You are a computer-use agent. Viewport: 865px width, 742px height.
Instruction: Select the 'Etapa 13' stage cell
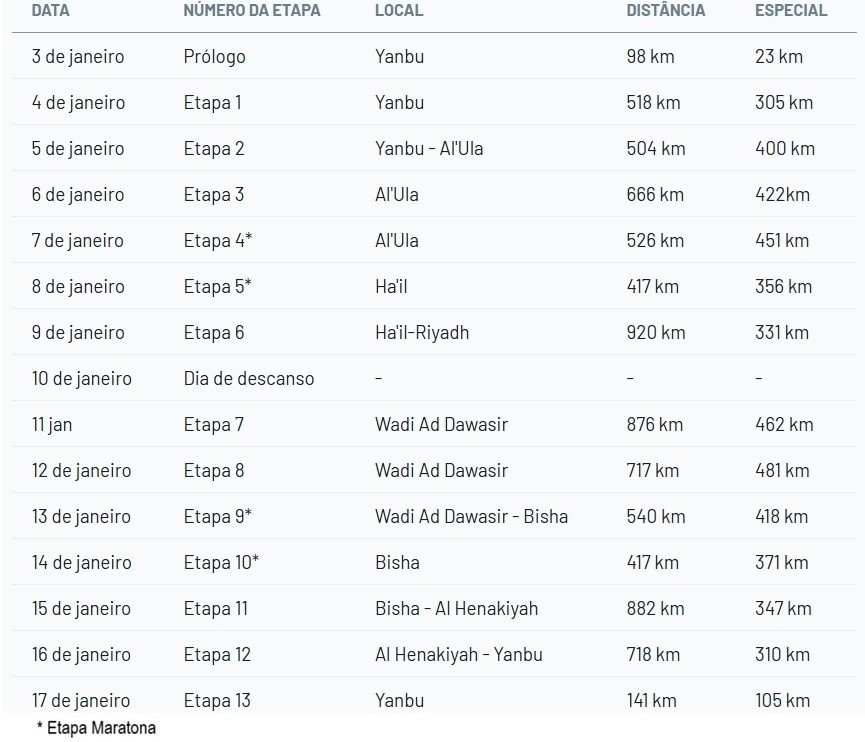[216, 701]
